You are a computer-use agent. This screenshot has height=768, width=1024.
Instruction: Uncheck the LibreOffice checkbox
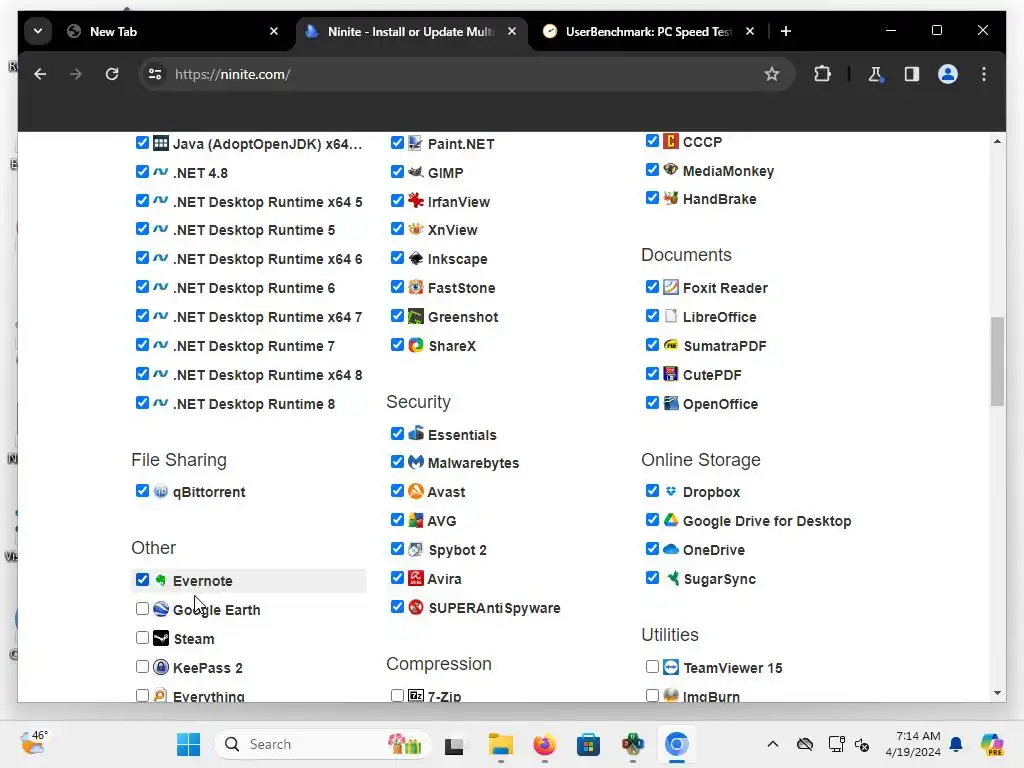point(652,315)
